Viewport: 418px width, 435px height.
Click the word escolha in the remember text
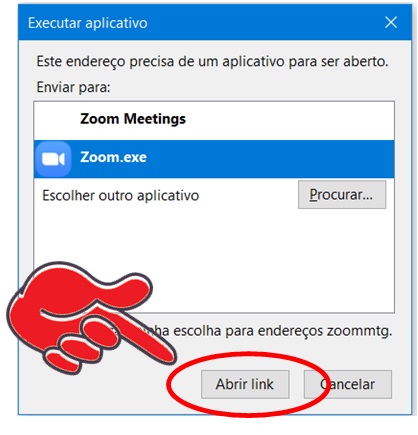coord(197,331)
